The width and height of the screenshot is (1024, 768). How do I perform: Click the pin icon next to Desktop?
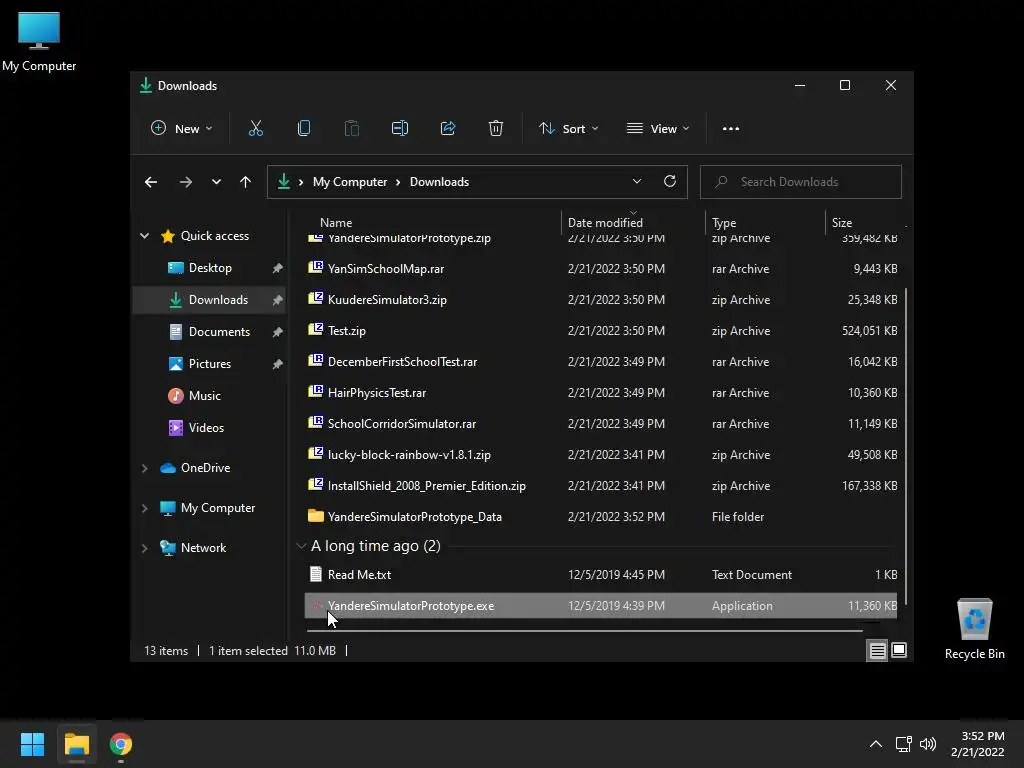pyautogui.click(x=277, y=268)
